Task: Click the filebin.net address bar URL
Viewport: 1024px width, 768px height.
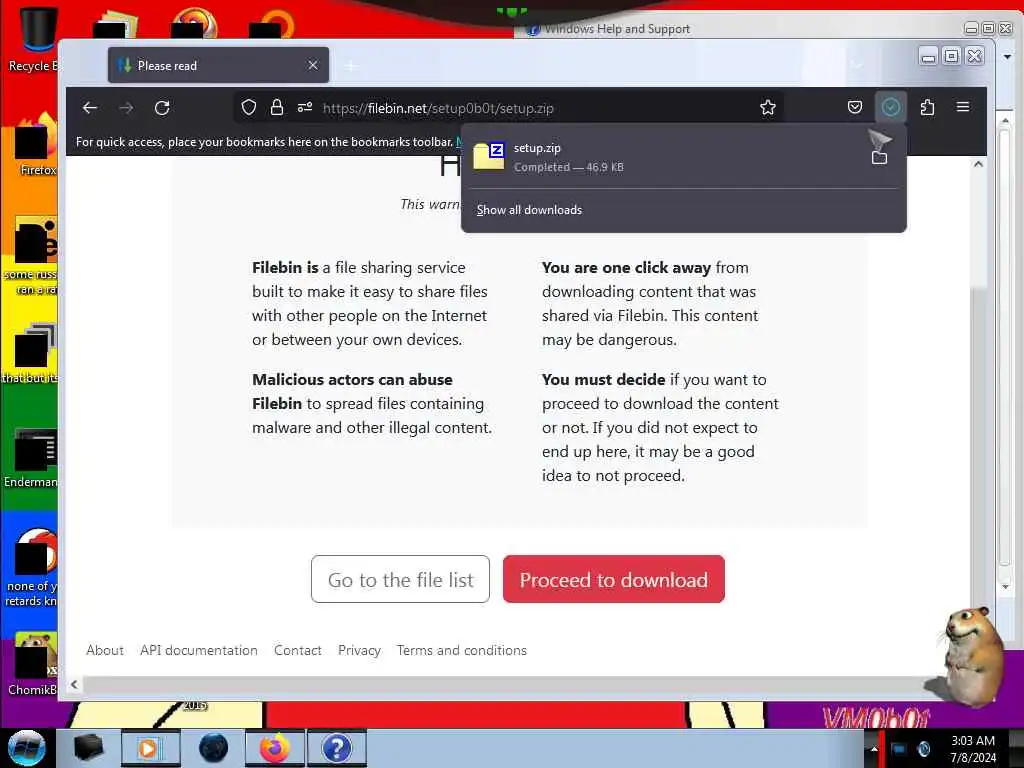Action: tap(438, 108)
